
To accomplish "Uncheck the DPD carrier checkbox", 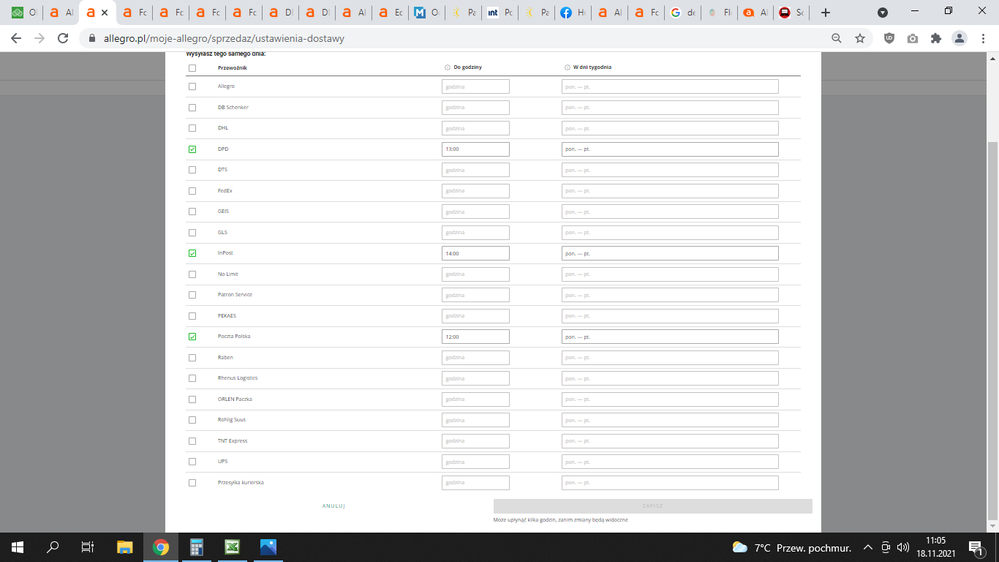I will tap(192, 149).
